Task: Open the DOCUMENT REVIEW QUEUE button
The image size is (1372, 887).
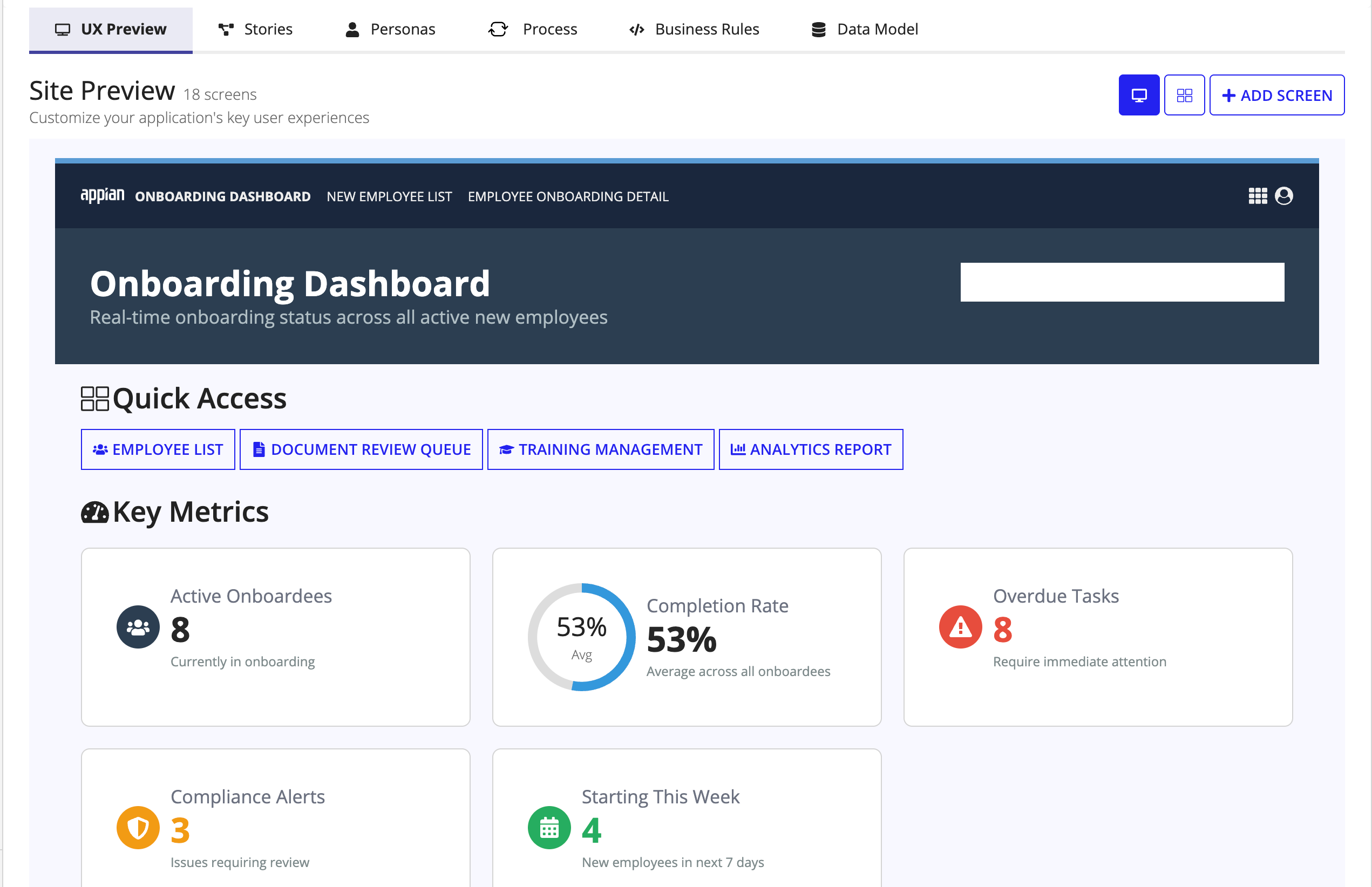Action: pyautogui.click(x=361, y=449)
